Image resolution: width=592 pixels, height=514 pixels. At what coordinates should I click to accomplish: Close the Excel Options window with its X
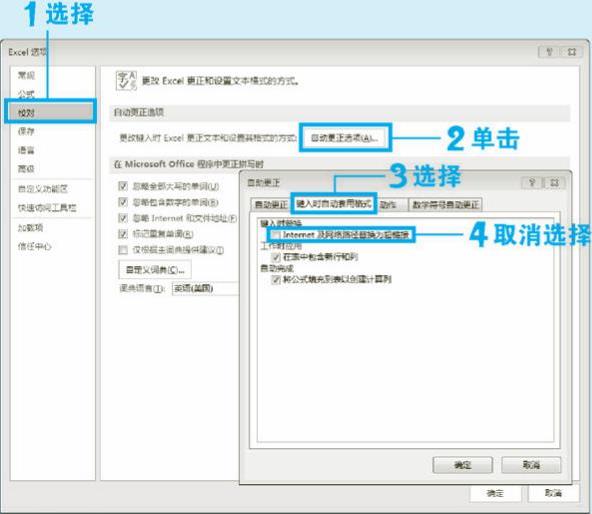tap(572, 52)
